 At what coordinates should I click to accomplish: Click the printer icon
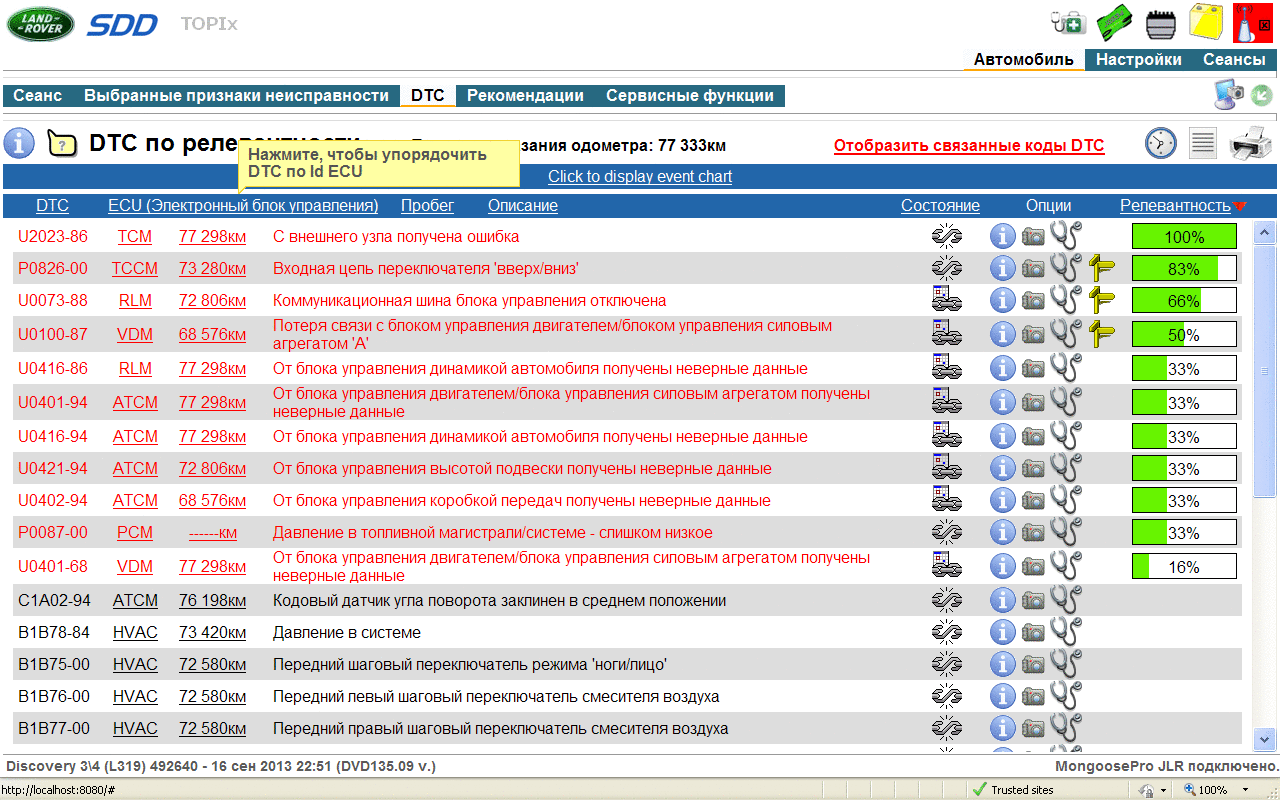coord(1250,144)
